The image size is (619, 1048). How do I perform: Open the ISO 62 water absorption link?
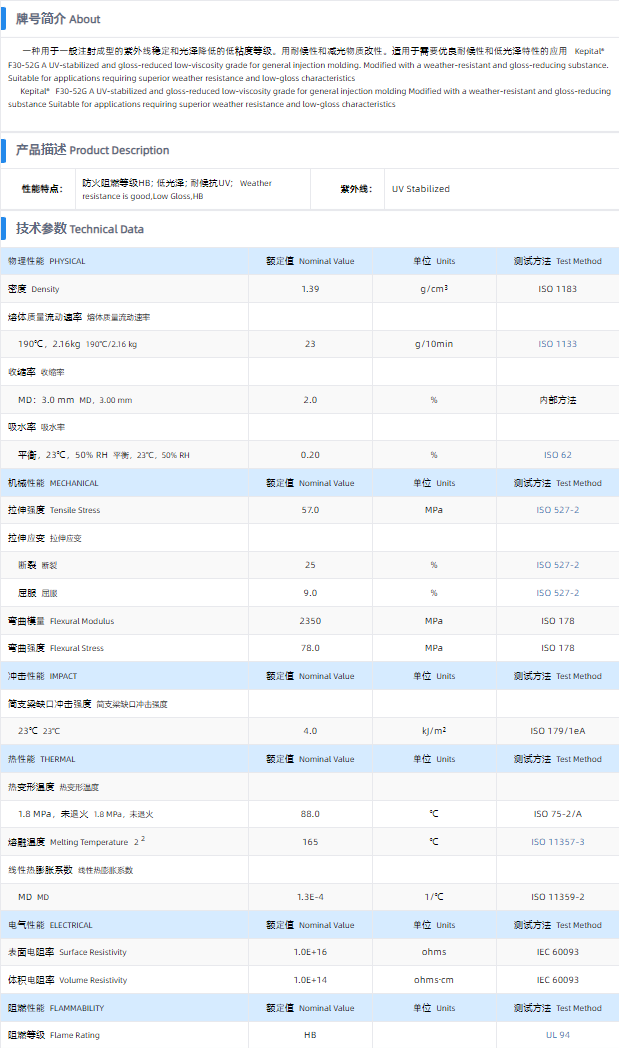(x=557, y=455)
